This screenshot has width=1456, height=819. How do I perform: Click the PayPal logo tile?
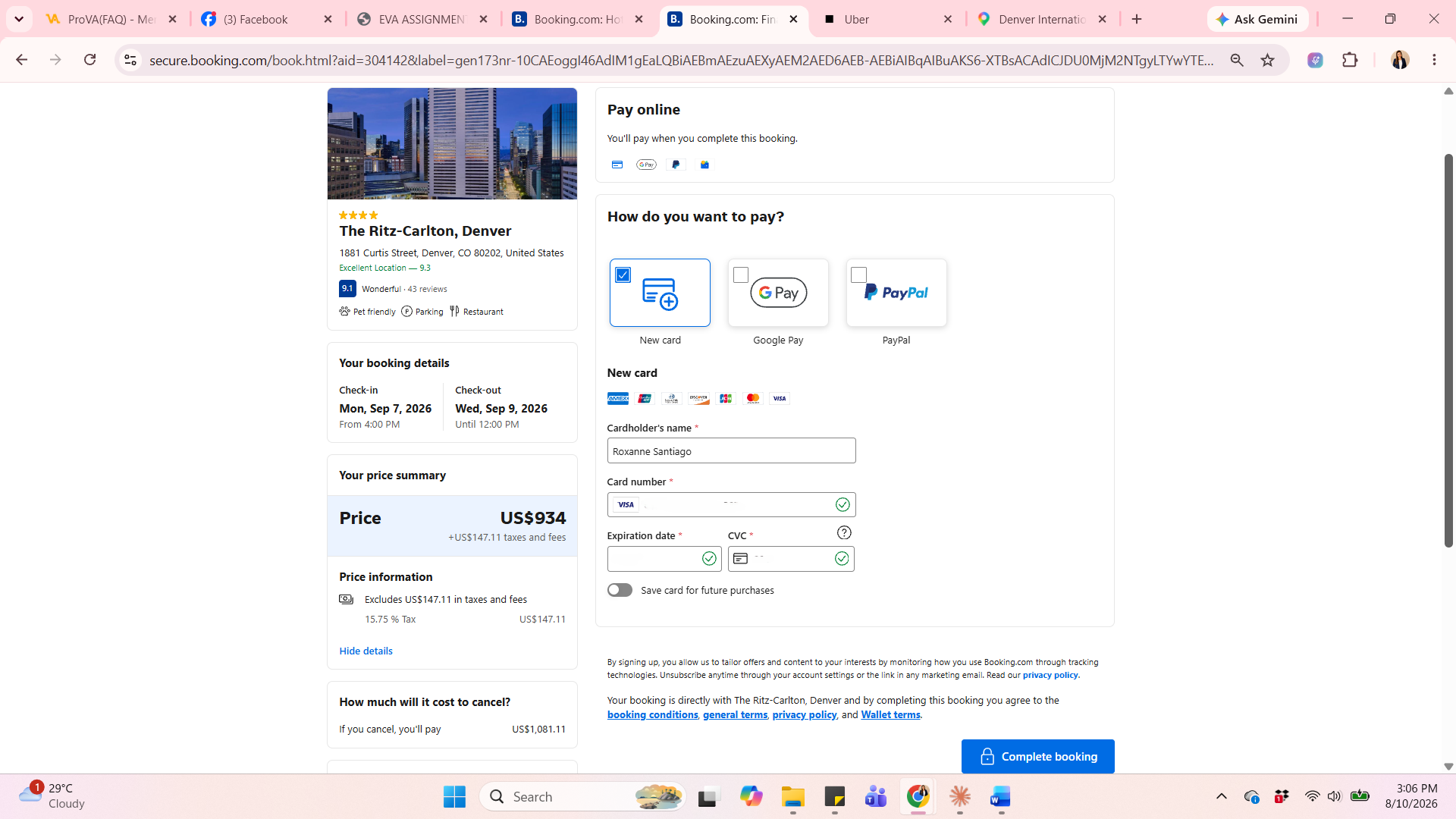(x=896, y=293)
